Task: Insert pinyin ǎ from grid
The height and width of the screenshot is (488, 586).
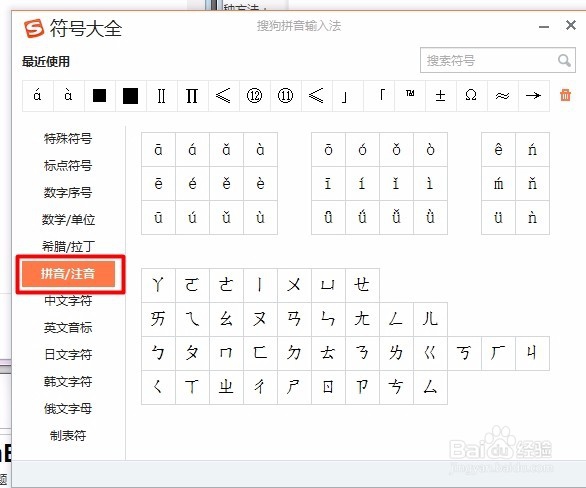Action: 226,149
